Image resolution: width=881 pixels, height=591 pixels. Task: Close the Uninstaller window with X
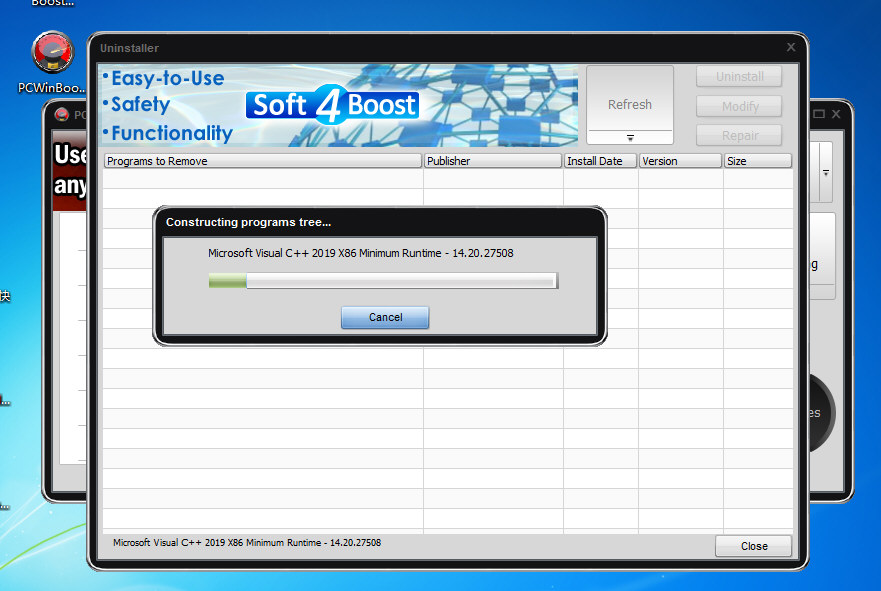click(x=791, y=48)
